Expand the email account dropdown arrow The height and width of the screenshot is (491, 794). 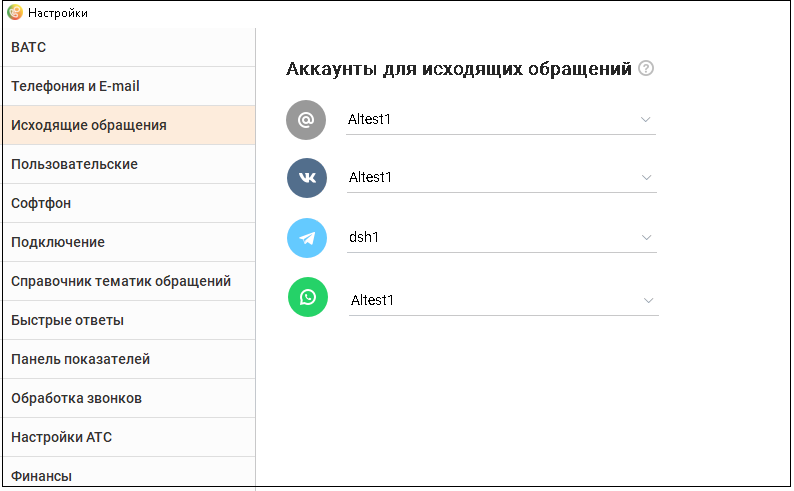click(x=645, y=119)
